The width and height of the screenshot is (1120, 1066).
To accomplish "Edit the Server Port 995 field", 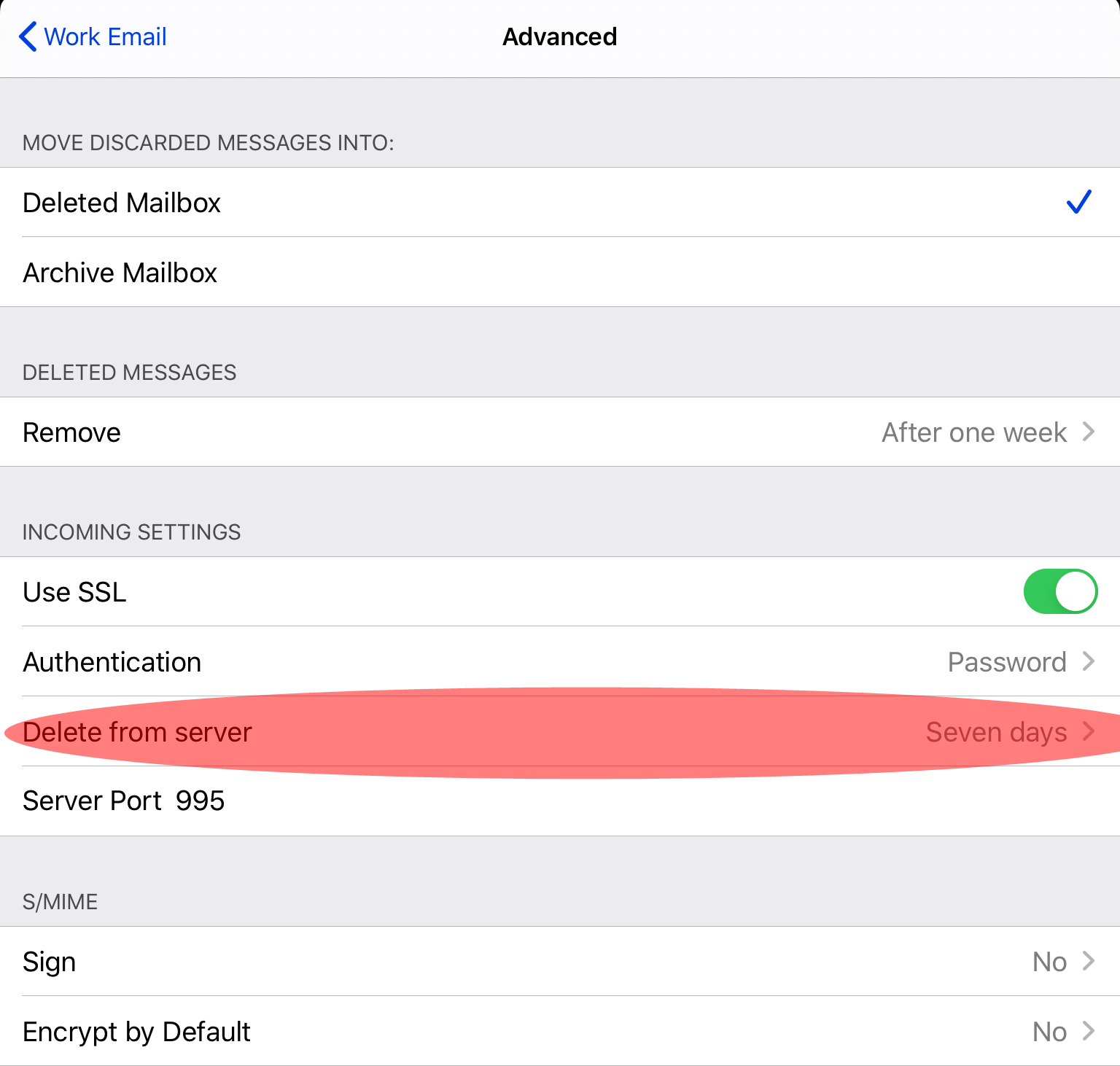I will click(560, 801).
